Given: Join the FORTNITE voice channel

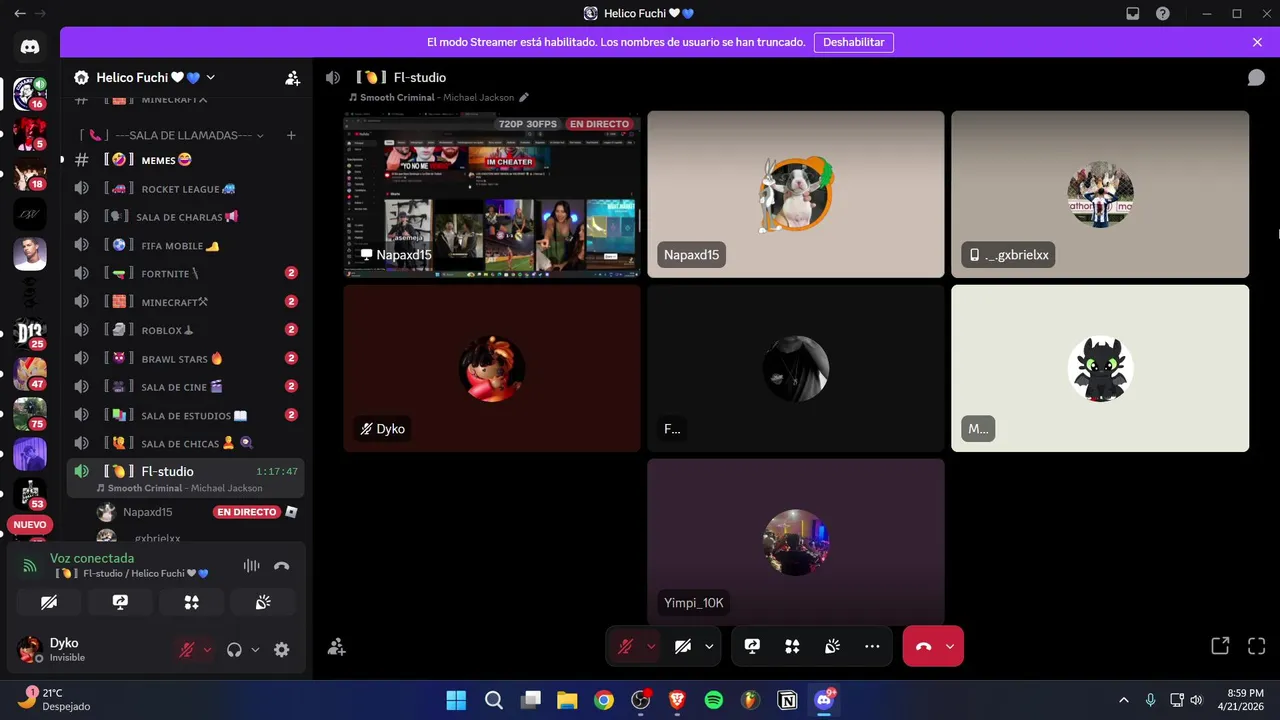Looking at the screenshot, I should tap(185, 273).
